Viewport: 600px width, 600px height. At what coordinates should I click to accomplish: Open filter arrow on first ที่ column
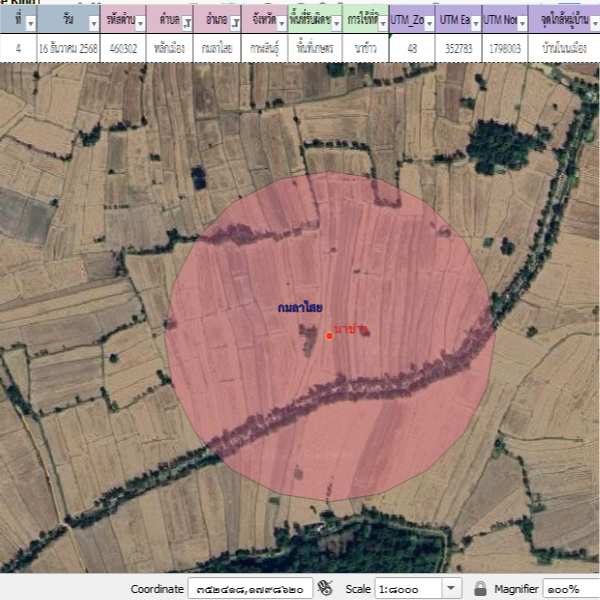tap(29, 22)
